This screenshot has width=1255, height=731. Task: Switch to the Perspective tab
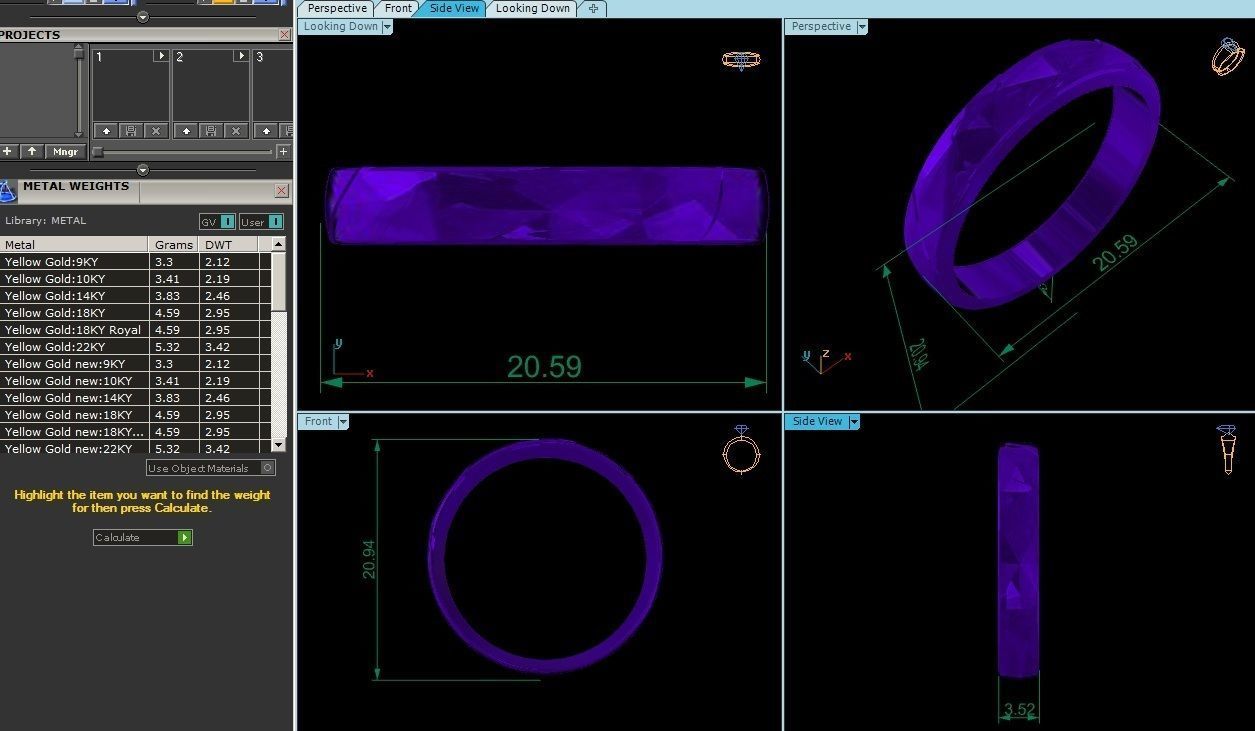point(337,8)
